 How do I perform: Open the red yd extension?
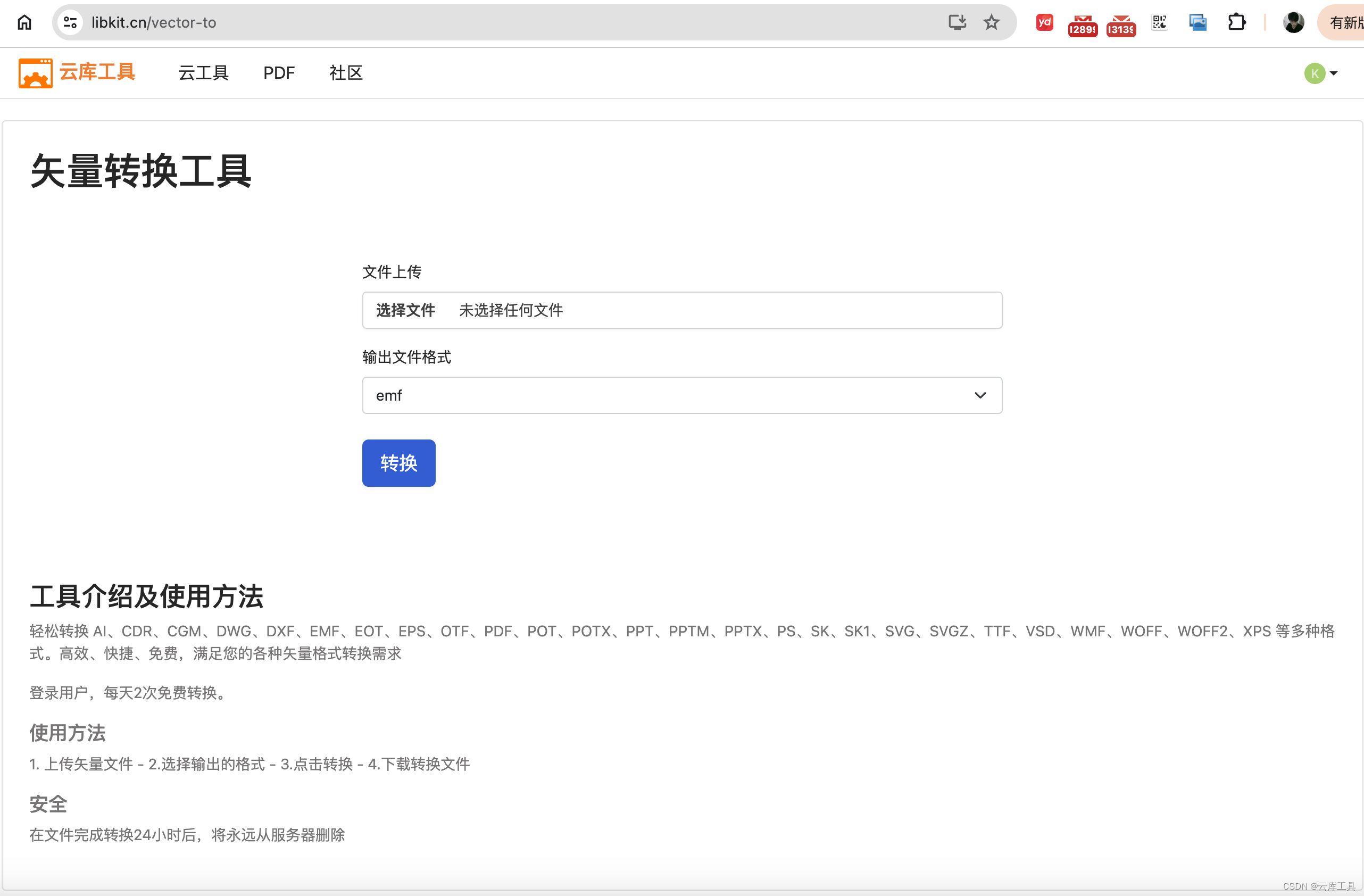tap(1044, 22)
